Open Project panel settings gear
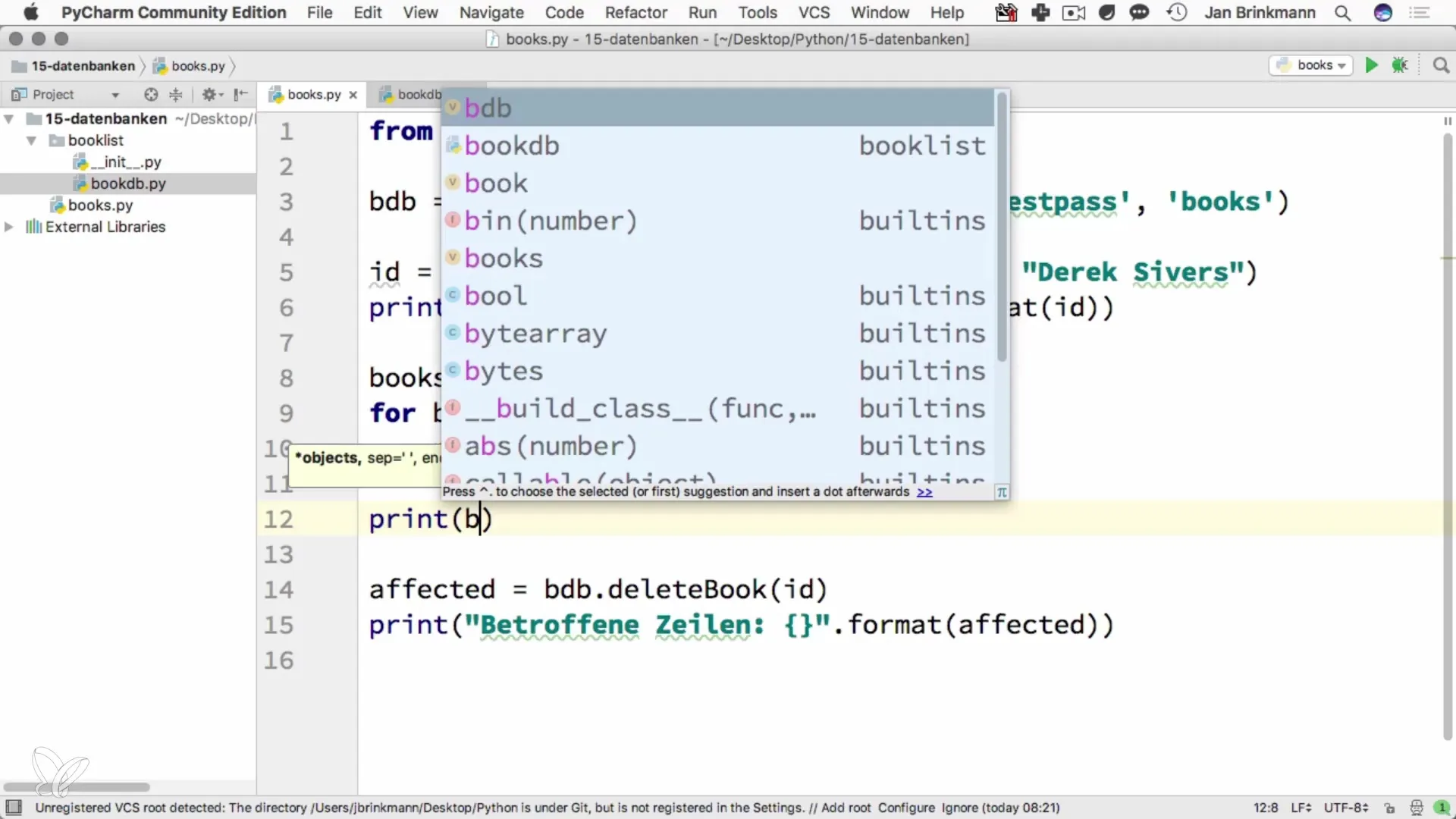Screen dimensions: 1456x819 tap(211, 94)
